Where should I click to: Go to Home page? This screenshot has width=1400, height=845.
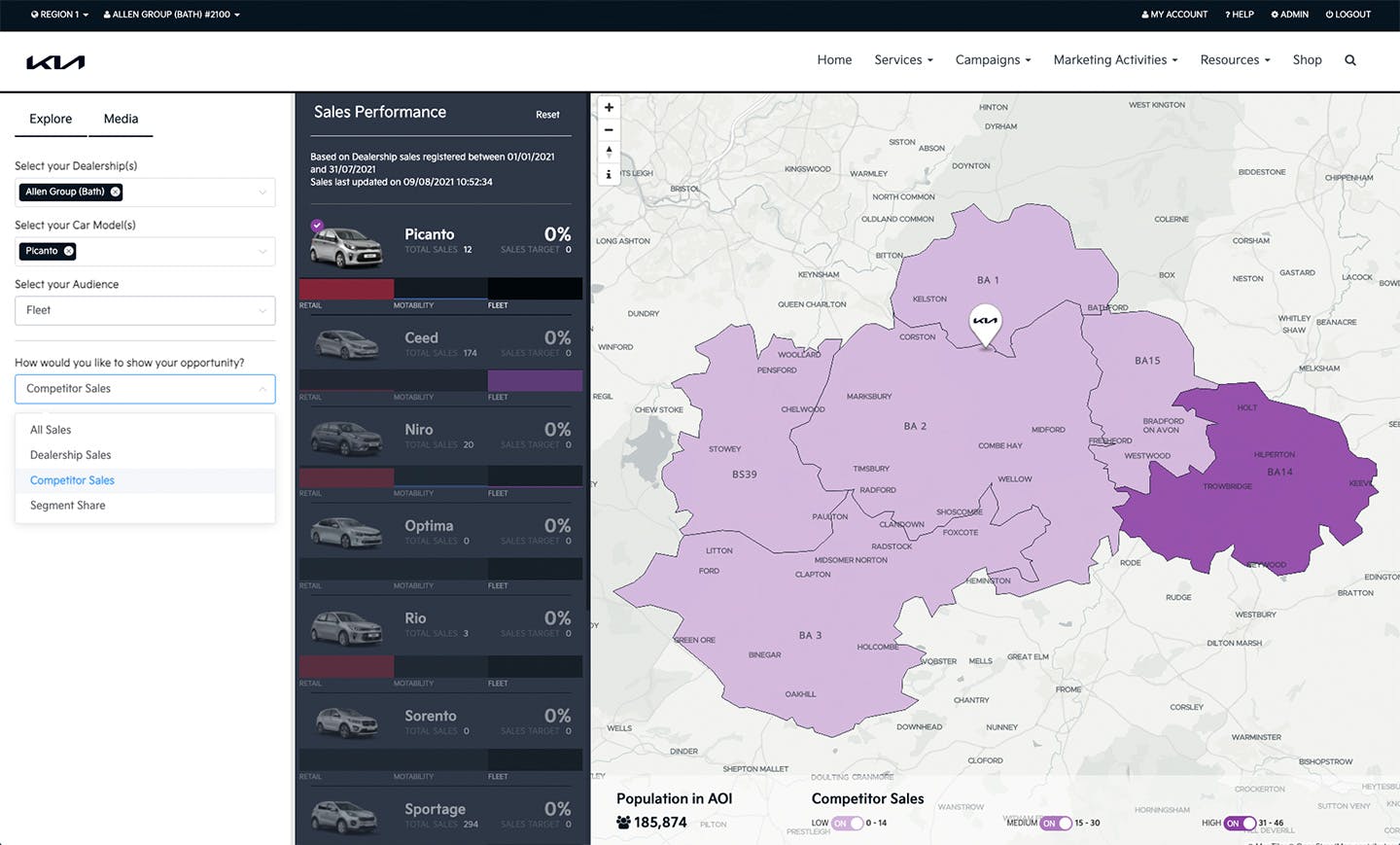tap(834, 60)
